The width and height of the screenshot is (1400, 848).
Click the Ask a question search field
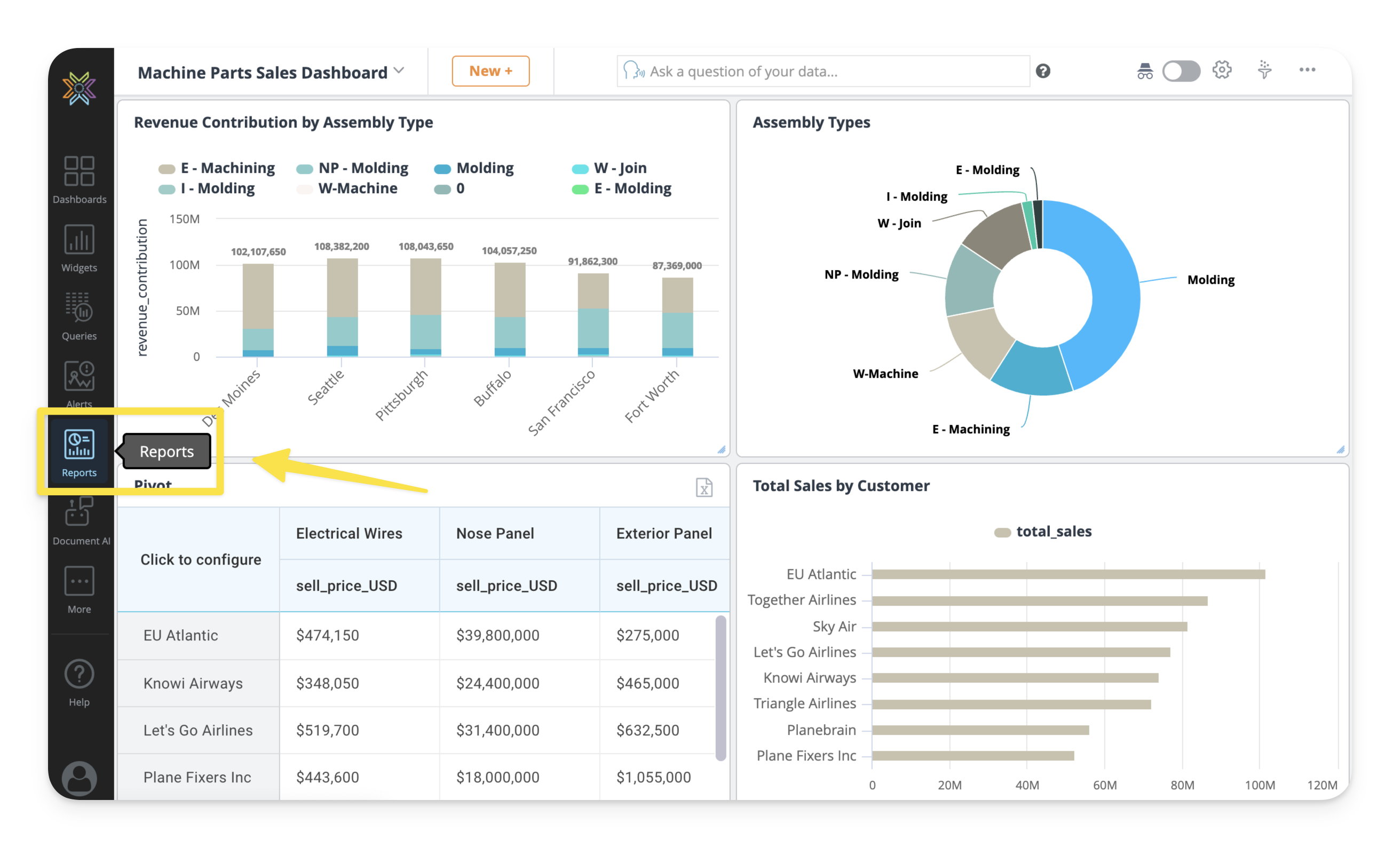(x=824, y=71)
